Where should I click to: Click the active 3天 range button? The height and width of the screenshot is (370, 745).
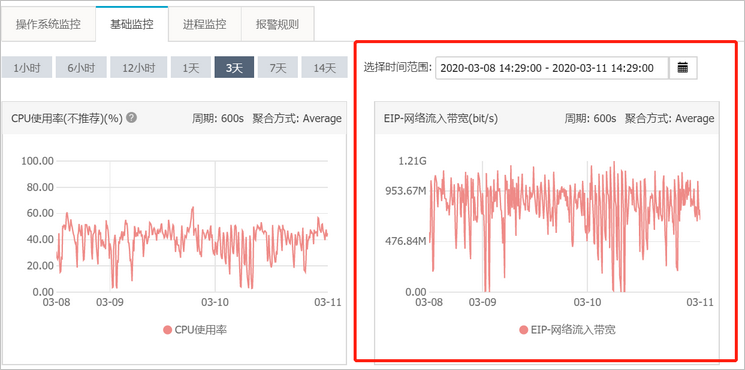pyautogui.click(x=234, y=67)
